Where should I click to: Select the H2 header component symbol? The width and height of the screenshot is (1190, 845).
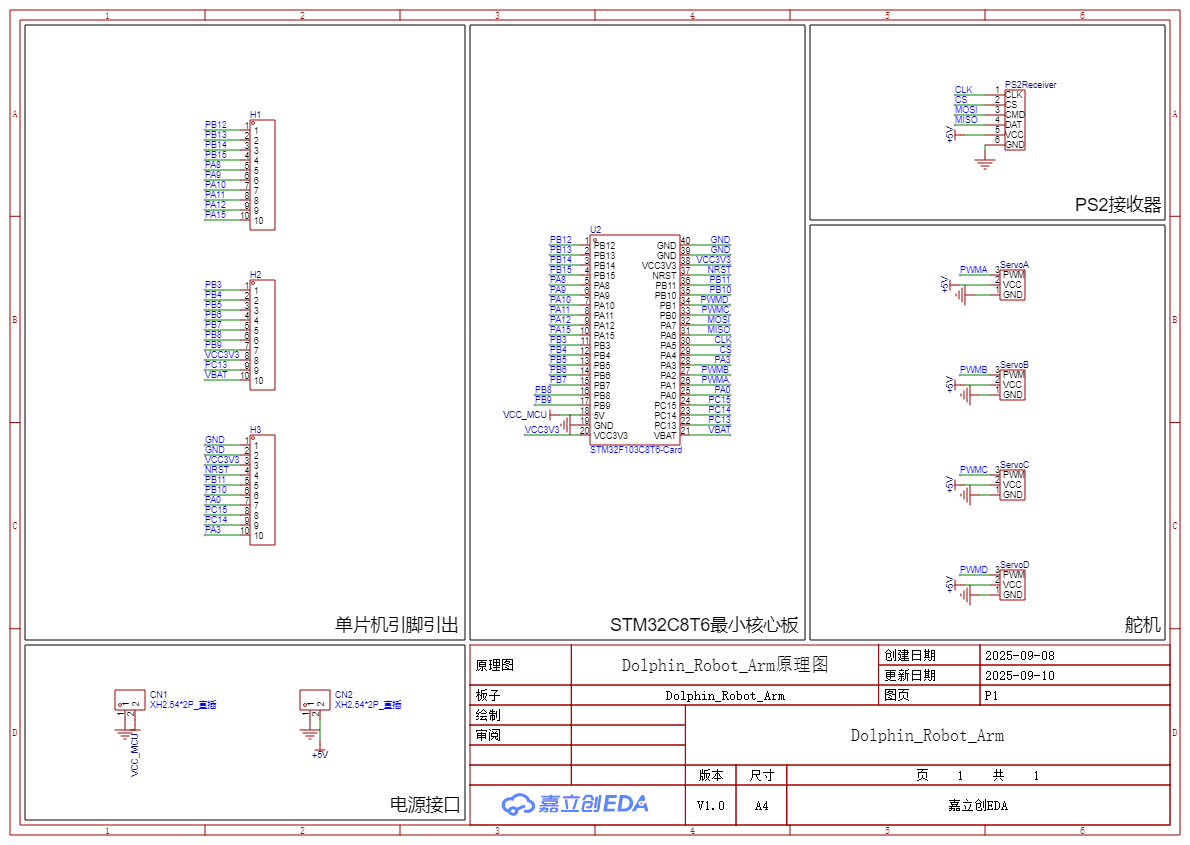(263, 335)
